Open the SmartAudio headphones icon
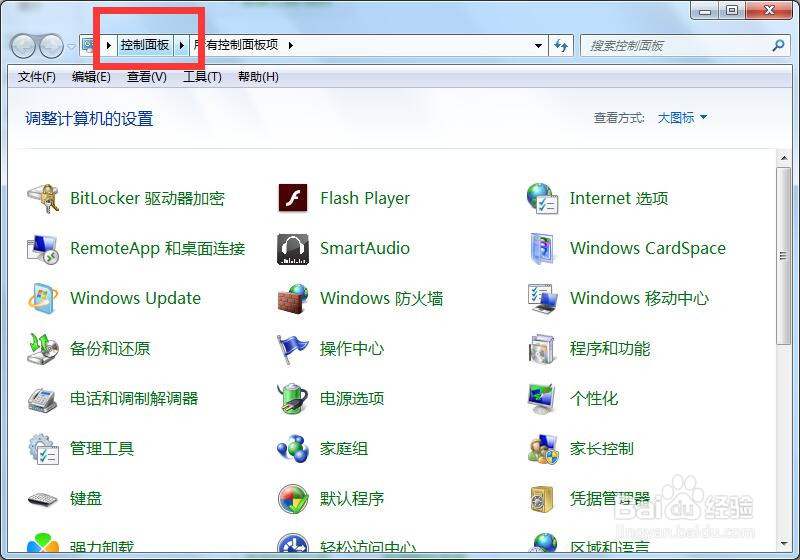The image size is (800, 560). point(293,249)
